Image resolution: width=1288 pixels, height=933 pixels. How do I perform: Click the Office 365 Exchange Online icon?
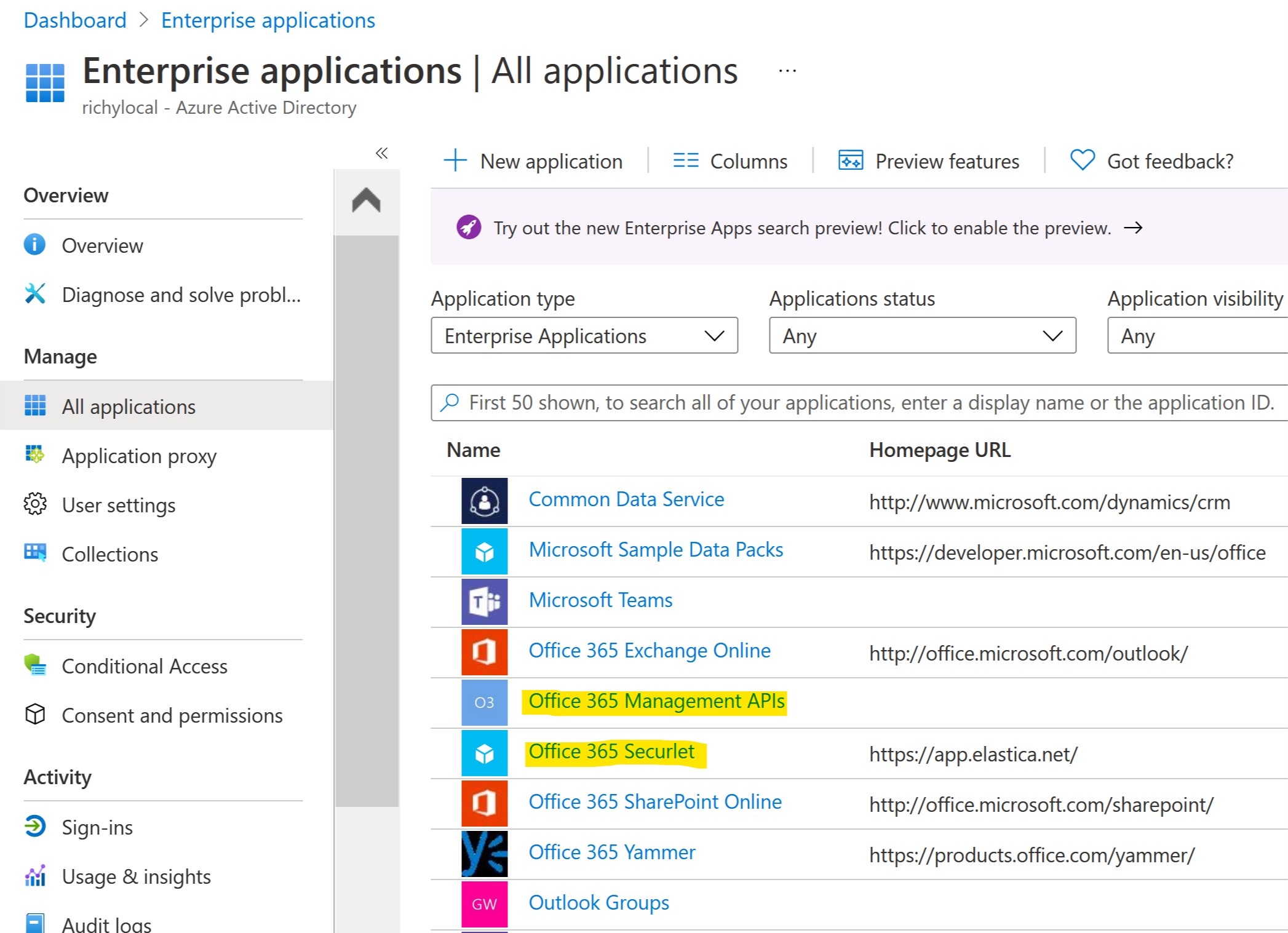484,652
